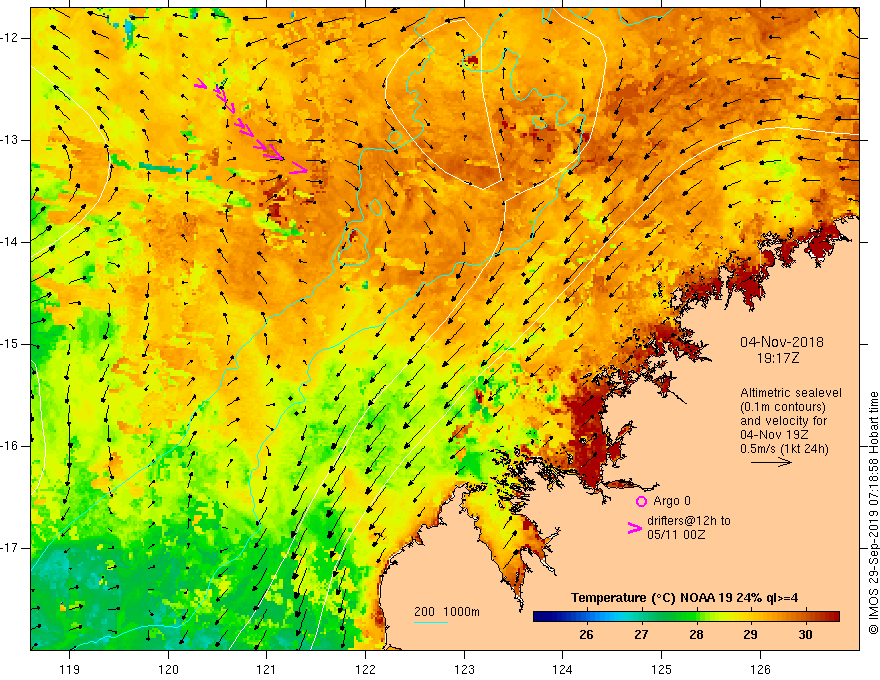Click the and velocity for text line

point(783,421)
